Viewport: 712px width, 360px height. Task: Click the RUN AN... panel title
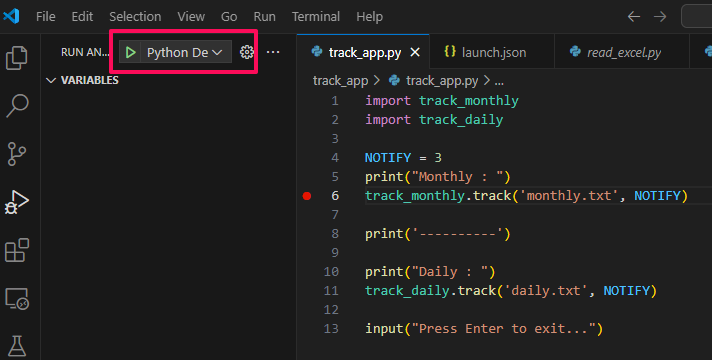point(85,52)
